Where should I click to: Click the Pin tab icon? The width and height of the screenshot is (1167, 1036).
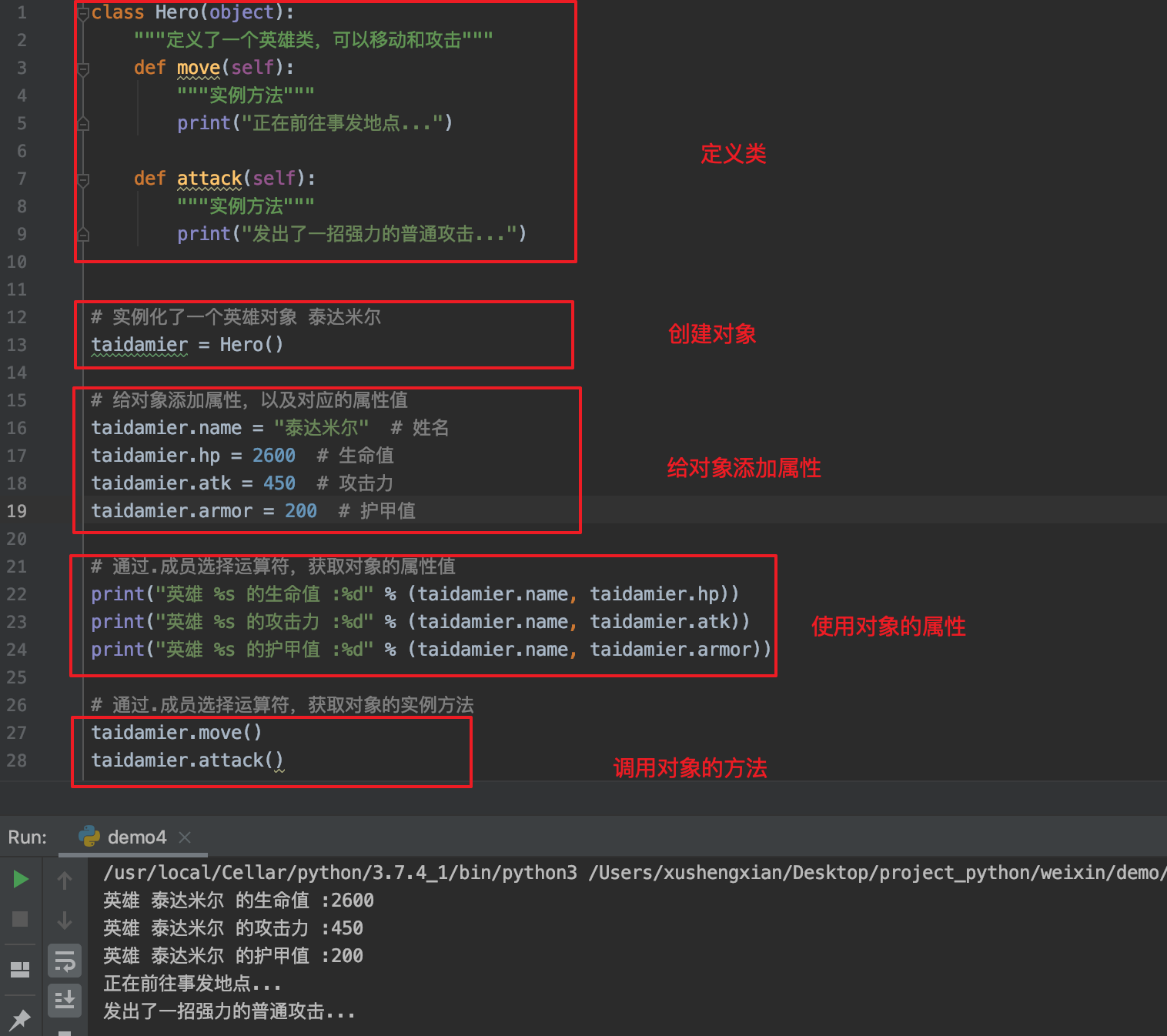(x=20, y=1020)
